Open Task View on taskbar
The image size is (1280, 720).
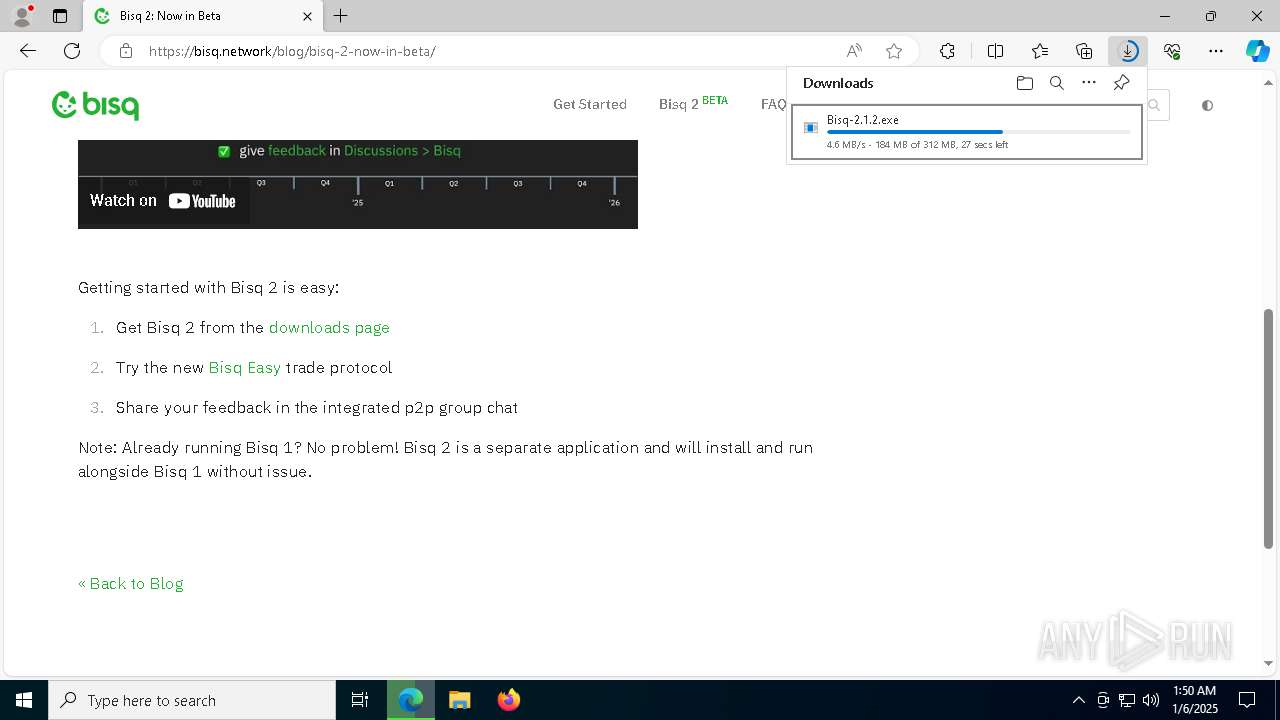(360, 700)
